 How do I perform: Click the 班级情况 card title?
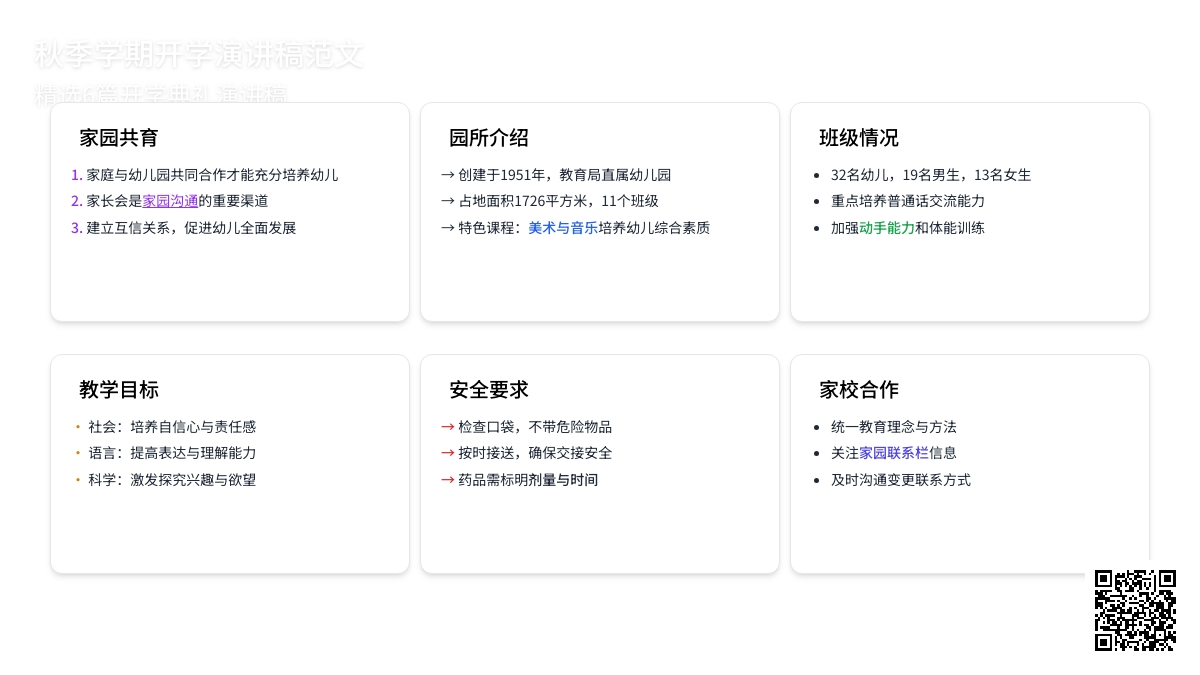(859, 138)
